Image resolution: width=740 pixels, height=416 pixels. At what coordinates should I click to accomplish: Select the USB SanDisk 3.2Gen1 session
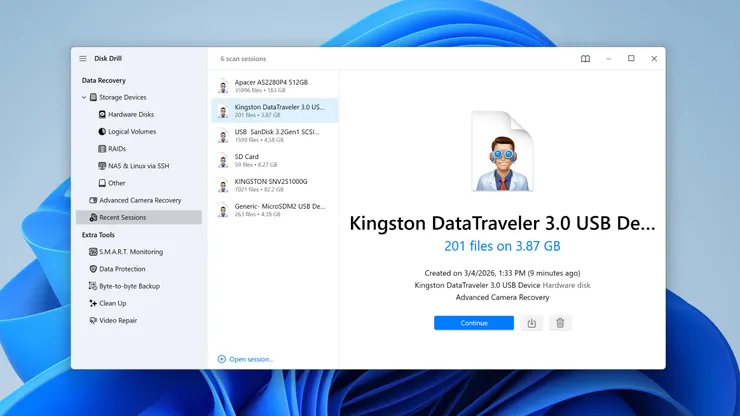[x=275, y=136]
